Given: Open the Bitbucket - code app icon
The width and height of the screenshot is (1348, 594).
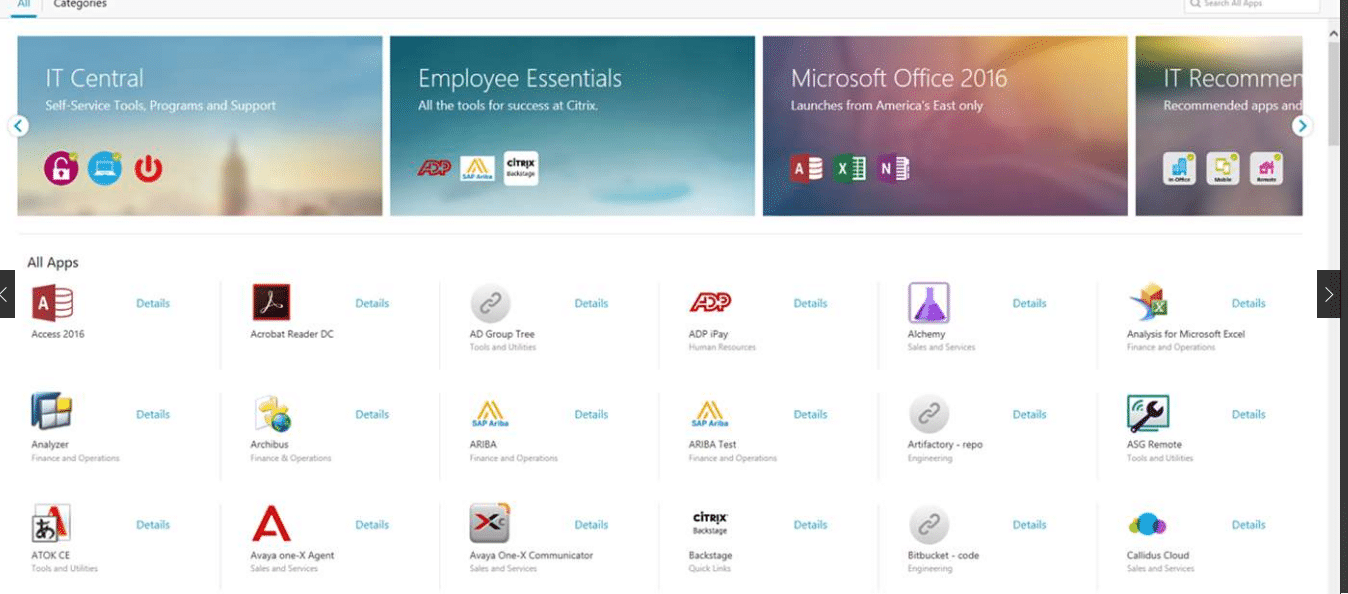Looking at the screenshot, I should (x=928, y=524).
